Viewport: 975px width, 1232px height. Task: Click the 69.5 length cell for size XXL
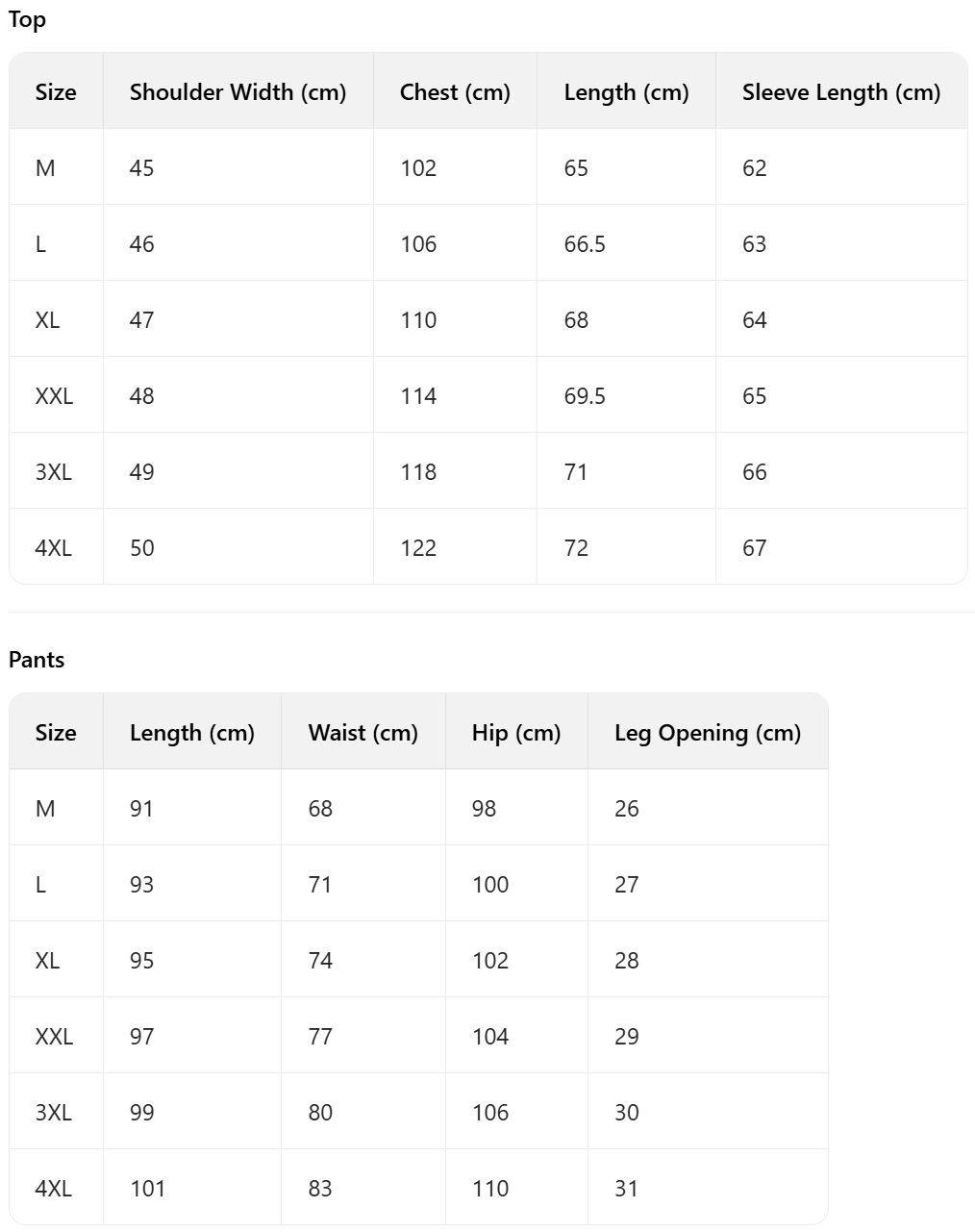click(x=585, y=396)
